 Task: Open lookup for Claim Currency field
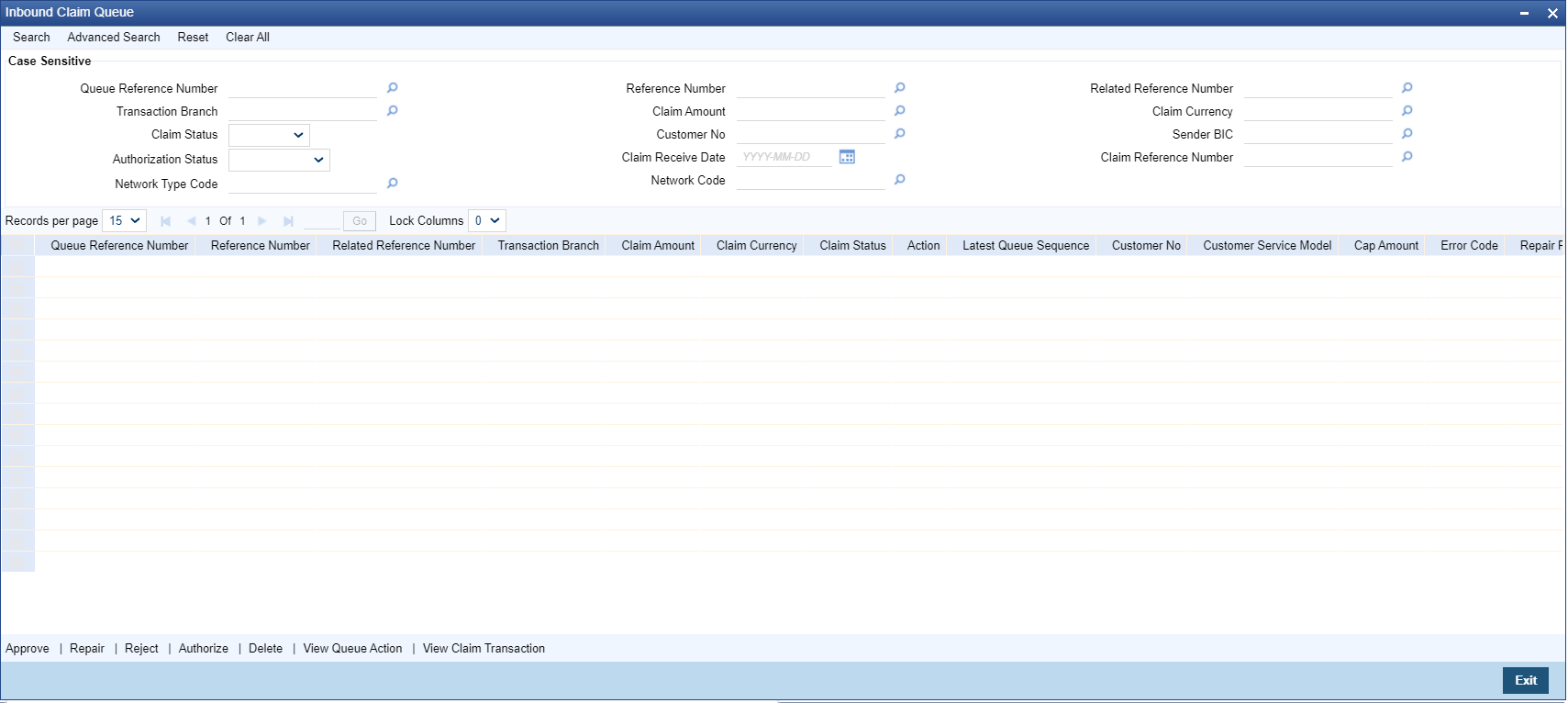tap(1407, 111)
